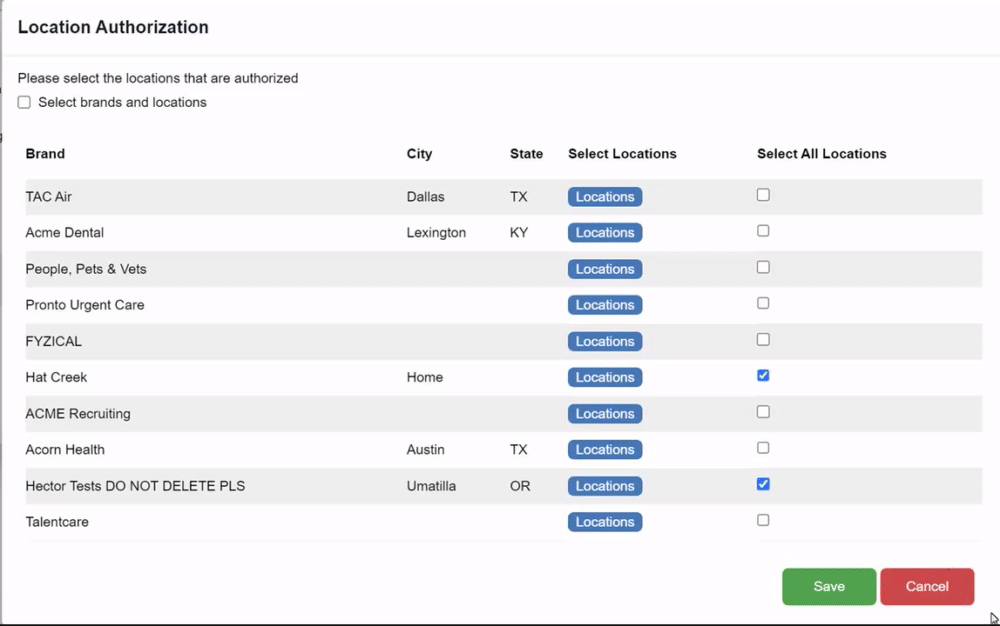Uncheck all locations for Hector Tests row
Image resolution: width=1000 pixels, height=626 pixels.
763,484
